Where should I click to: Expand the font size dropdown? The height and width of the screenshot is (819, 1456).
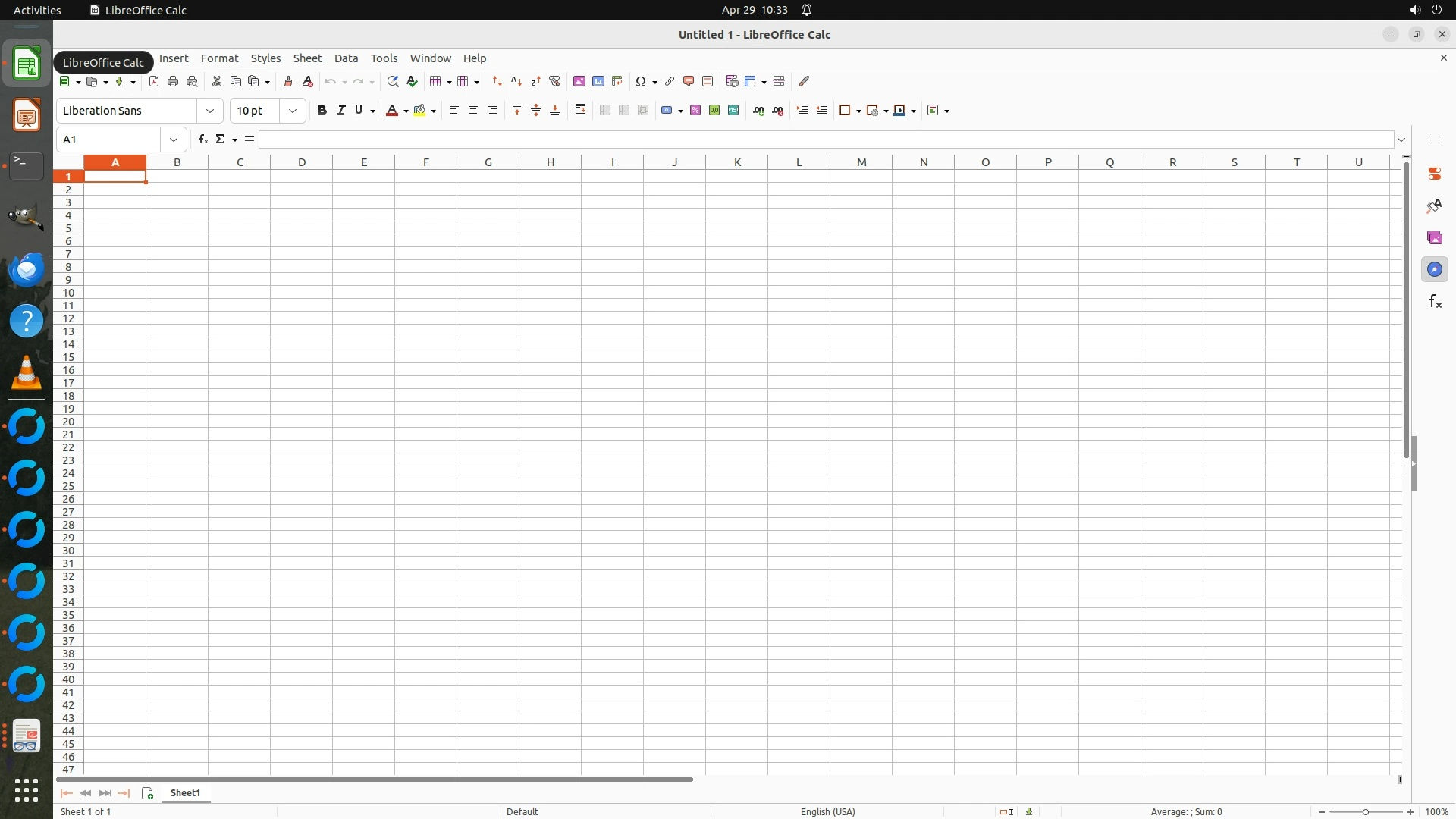pyautogui.click(x=293, y=111)
